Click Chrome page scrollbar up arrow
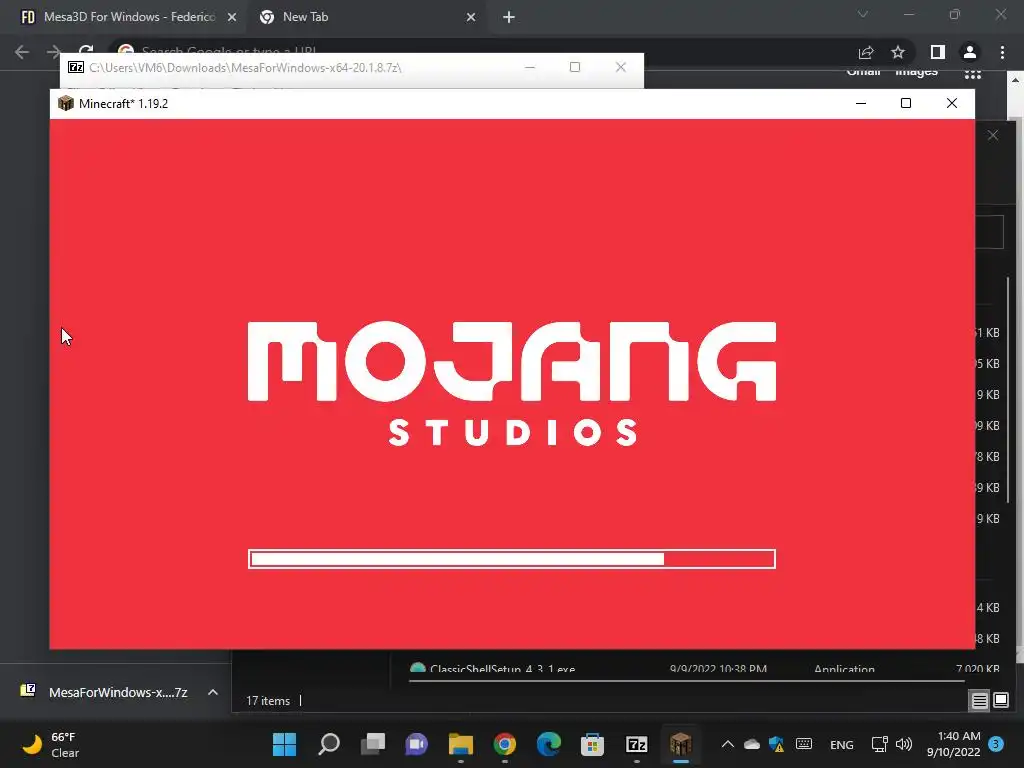The width and height of the screenshot is (1024, 768). [1016, 80]
